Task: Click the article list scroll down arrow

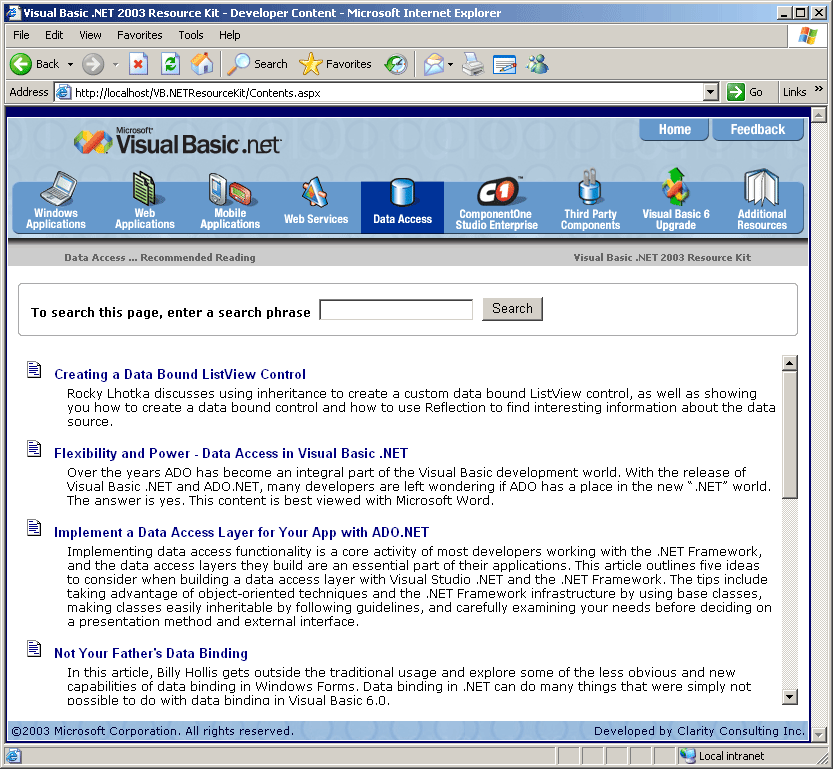Action: [x=790, y=697]
